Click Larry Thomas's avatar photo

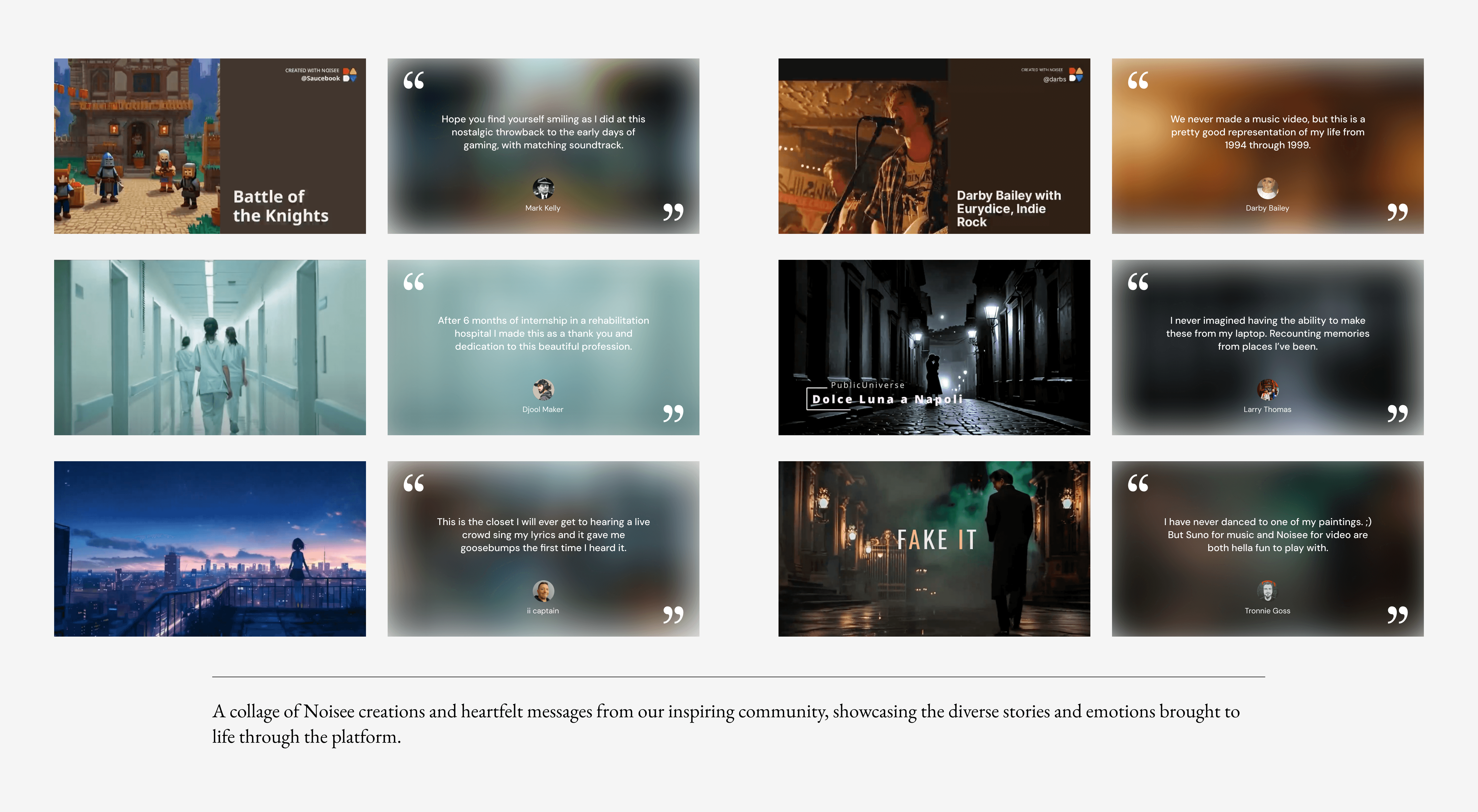[x=1267, y=390]
